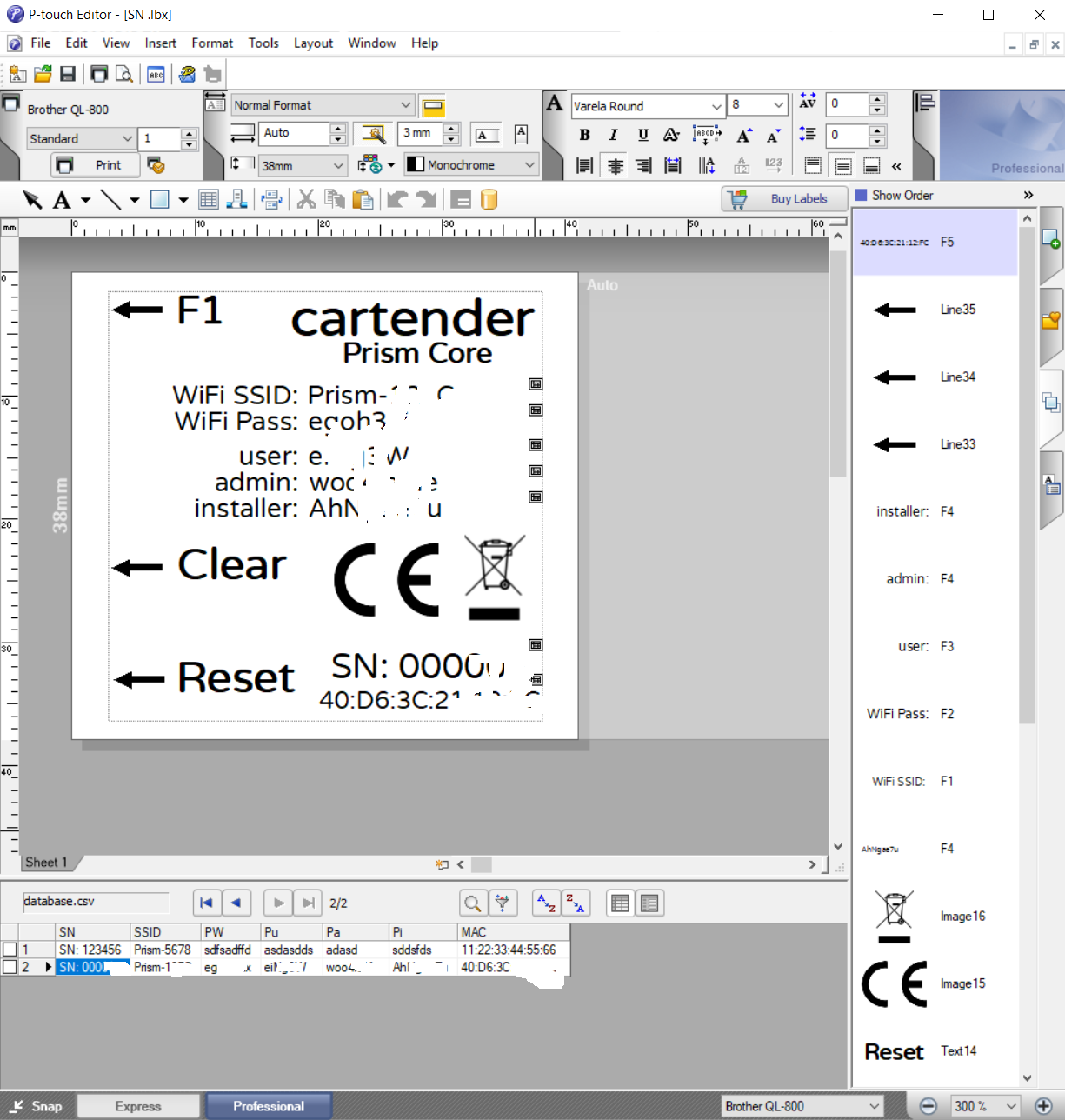Click the Professional mode button

tap(269, 1106)
